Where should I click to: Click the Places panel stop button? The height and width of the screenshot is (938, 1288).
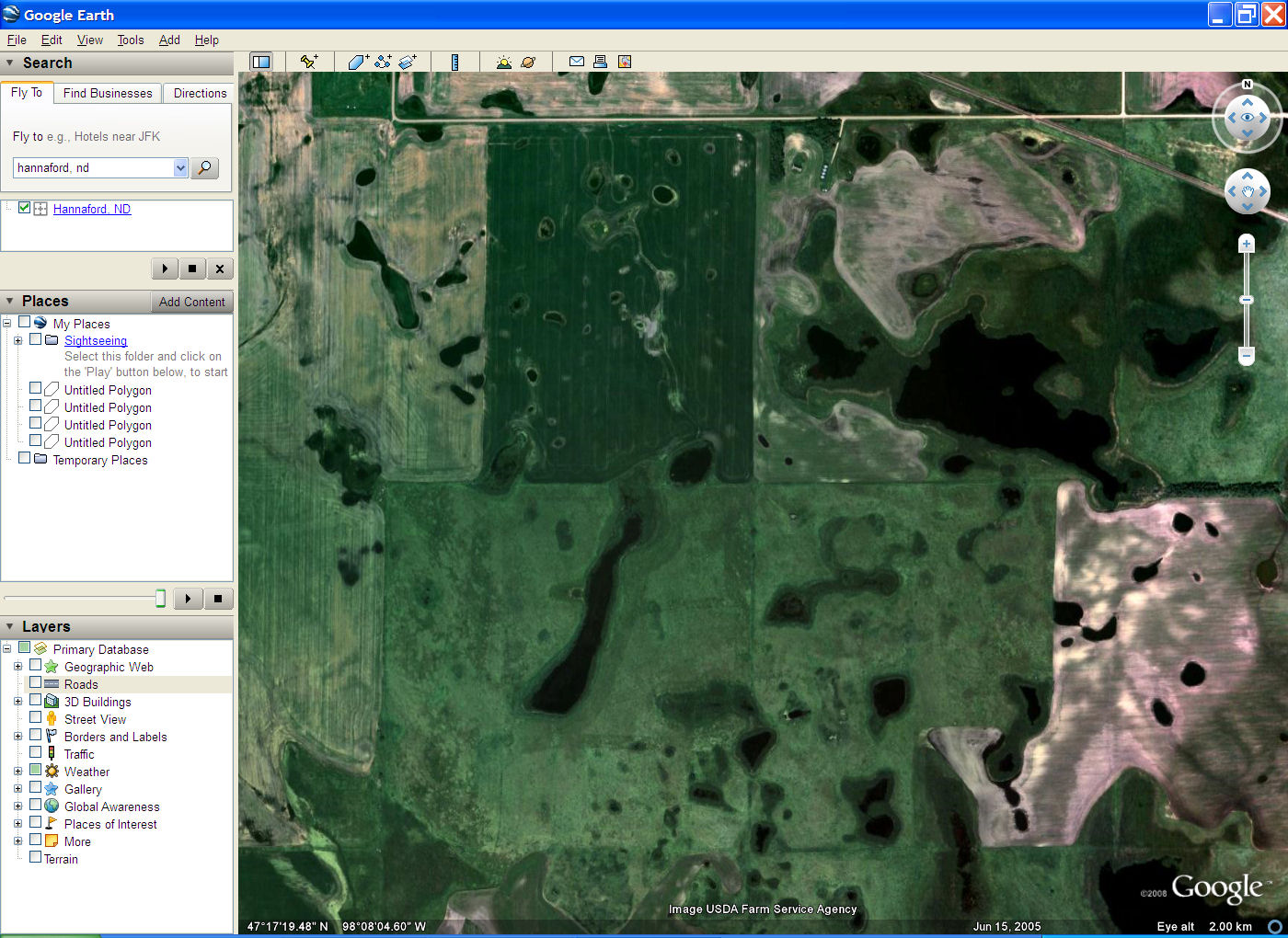coord(218,599)
